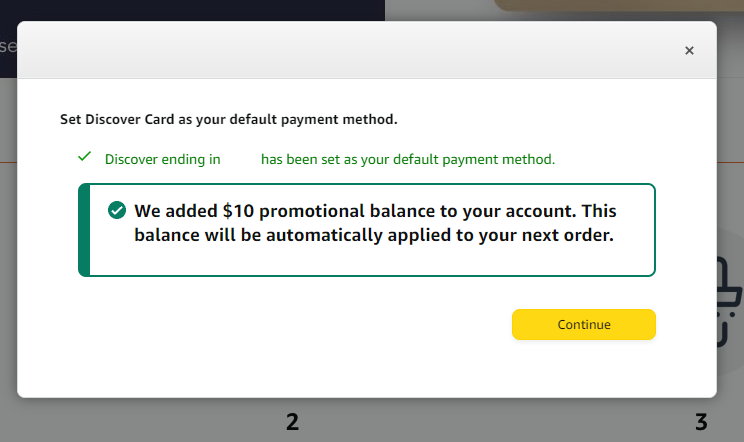Select step number 3 below the dialog
Screen dimensions: 744x442
tap(701, 422)
